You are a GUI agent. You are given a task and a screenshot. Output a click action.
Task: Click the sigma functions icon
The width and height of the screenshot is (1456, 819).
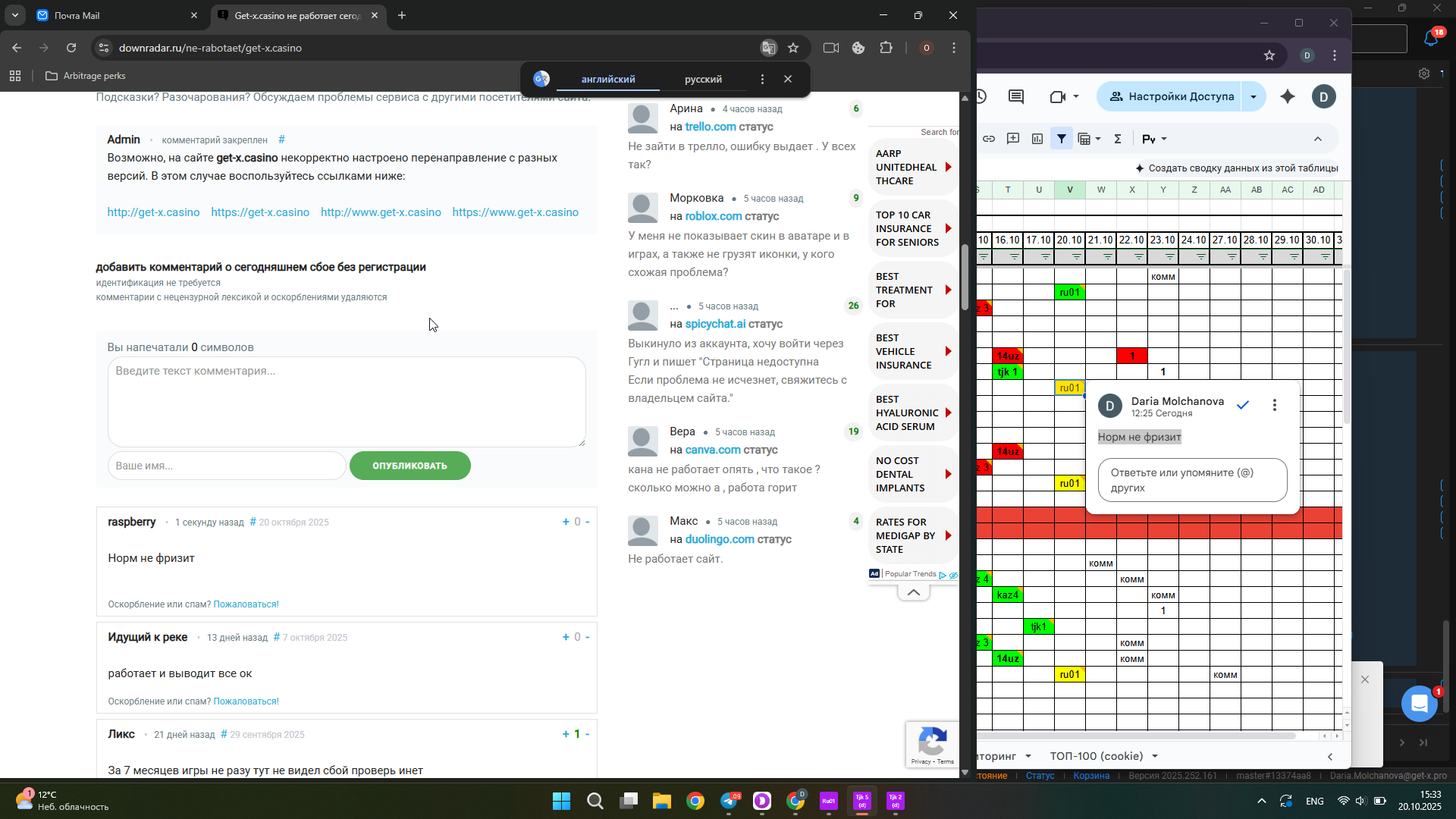1117,139
